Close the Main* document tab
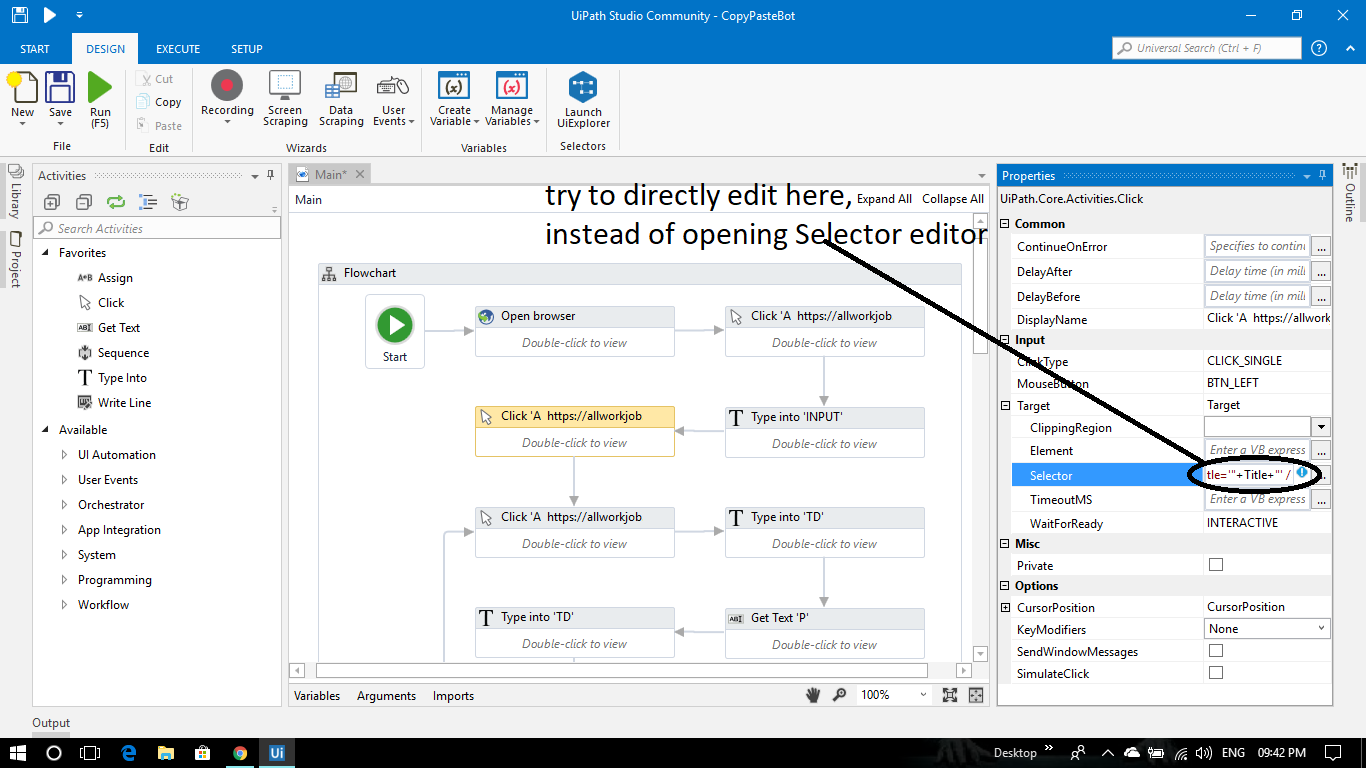 click(x=360, y=174)
